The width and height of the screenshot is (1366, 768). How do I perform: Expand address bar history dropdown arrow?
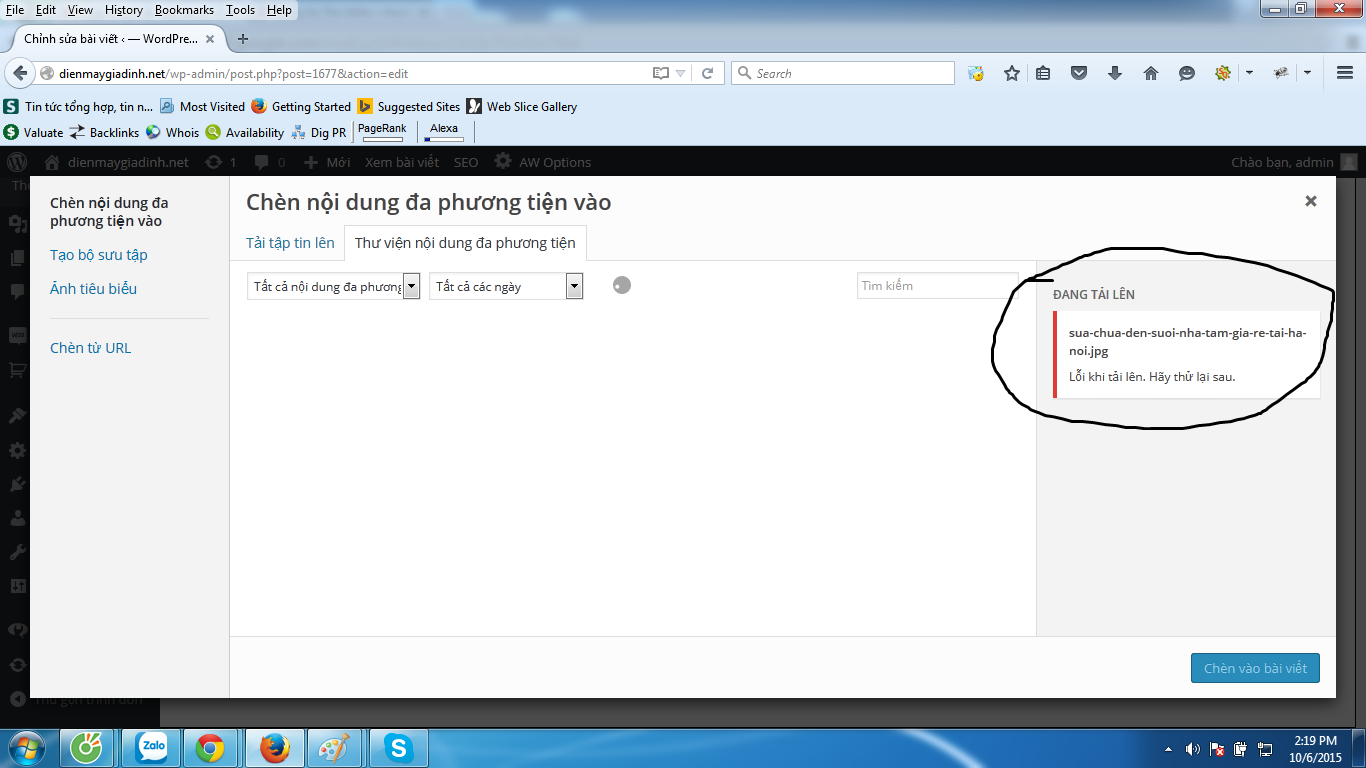[681, 73]
